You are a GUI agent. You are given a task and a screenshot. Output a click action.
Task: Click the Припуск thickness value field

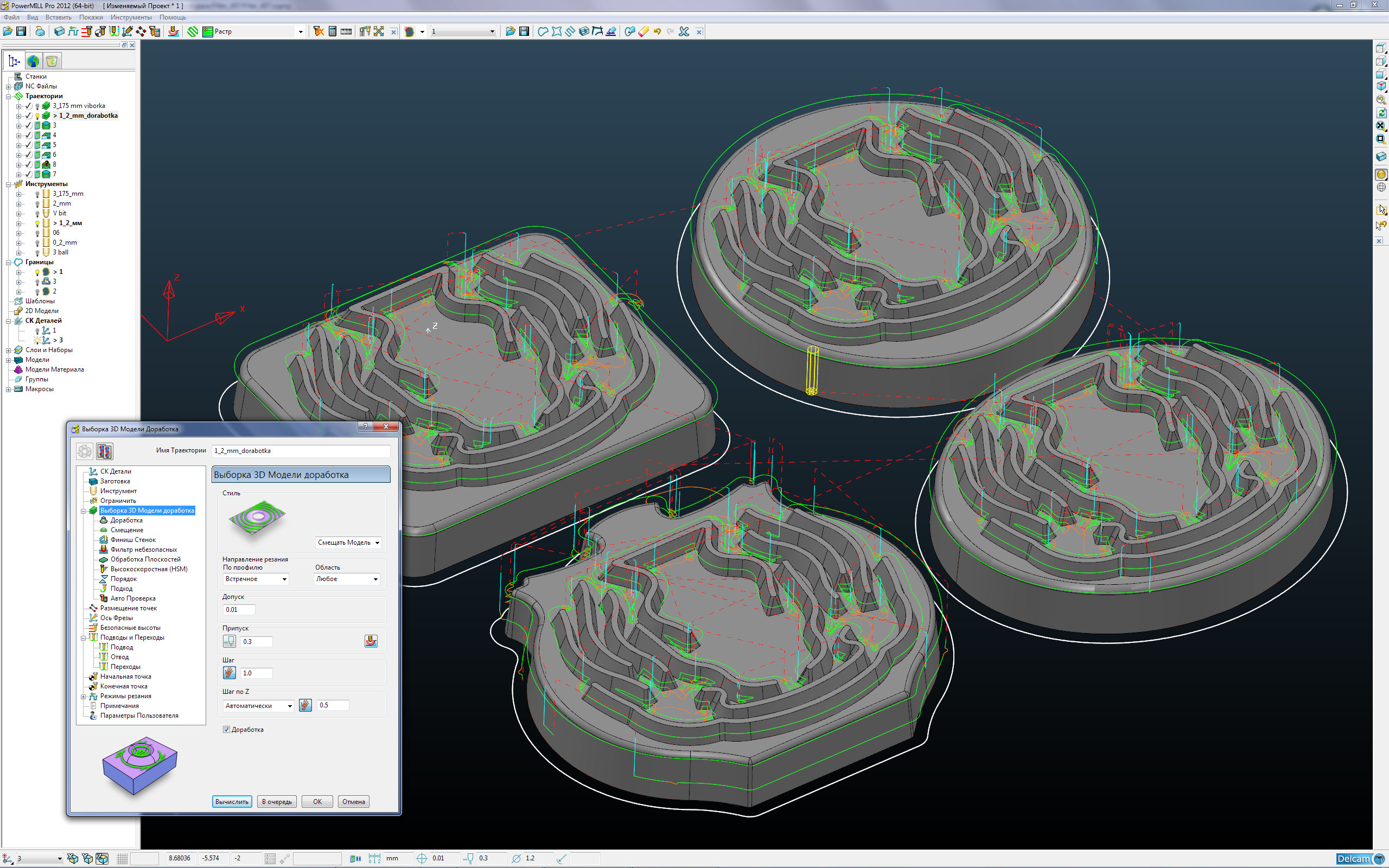pos(256,641)
